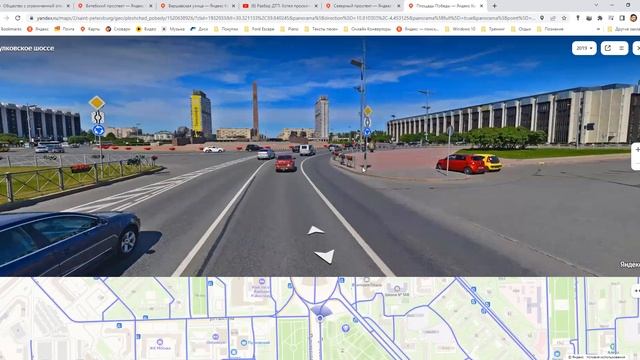This screenshot has height=360, width=640.
Task: Close the Площадь Победы tab
Action: point(482,6)
